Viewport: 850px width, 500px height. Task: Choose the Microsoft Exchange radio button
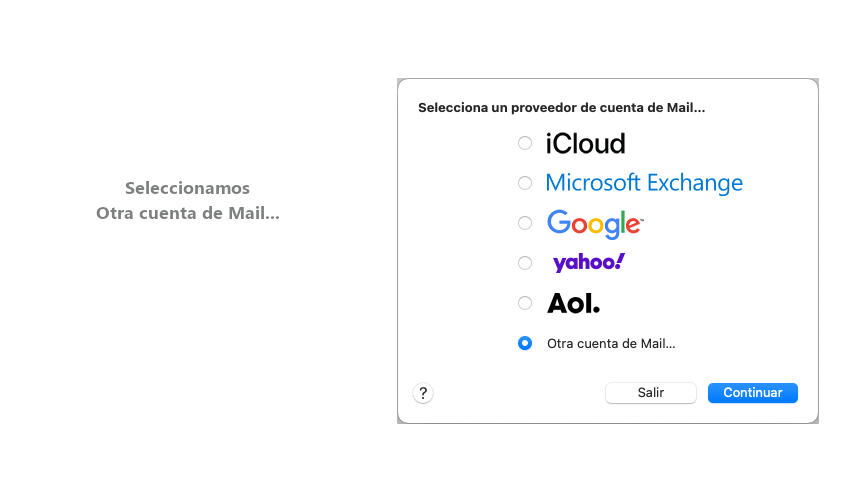525,183
